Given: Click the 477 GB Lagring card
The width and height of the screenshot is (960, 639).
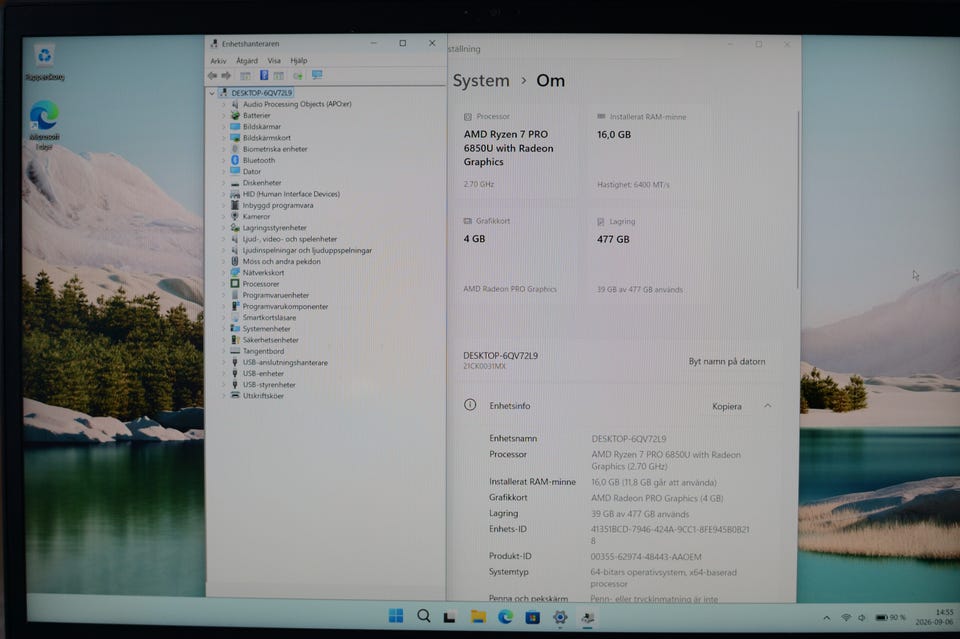Looking at the screenshot, I should click(x=688, y=255).
